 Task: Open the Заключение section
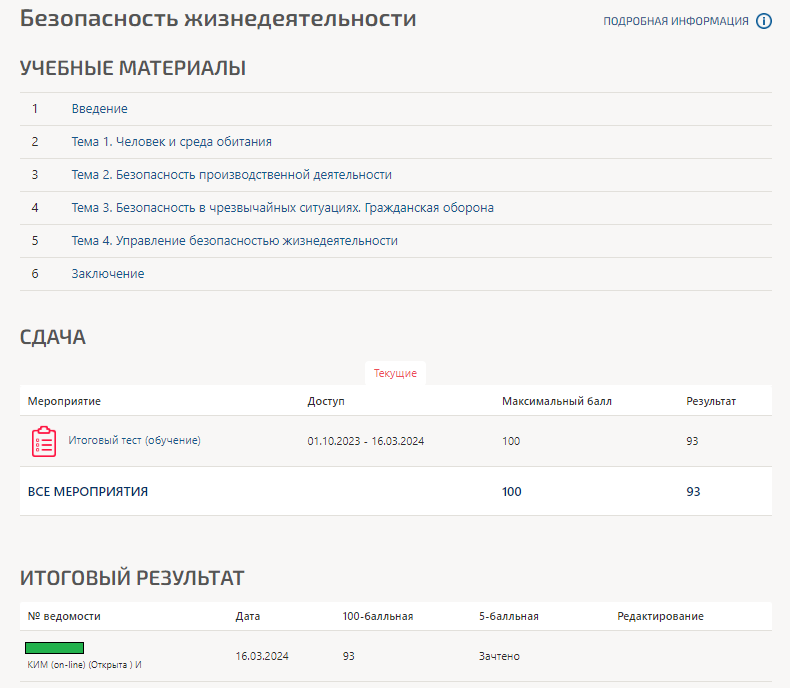[x=107, y=274]
